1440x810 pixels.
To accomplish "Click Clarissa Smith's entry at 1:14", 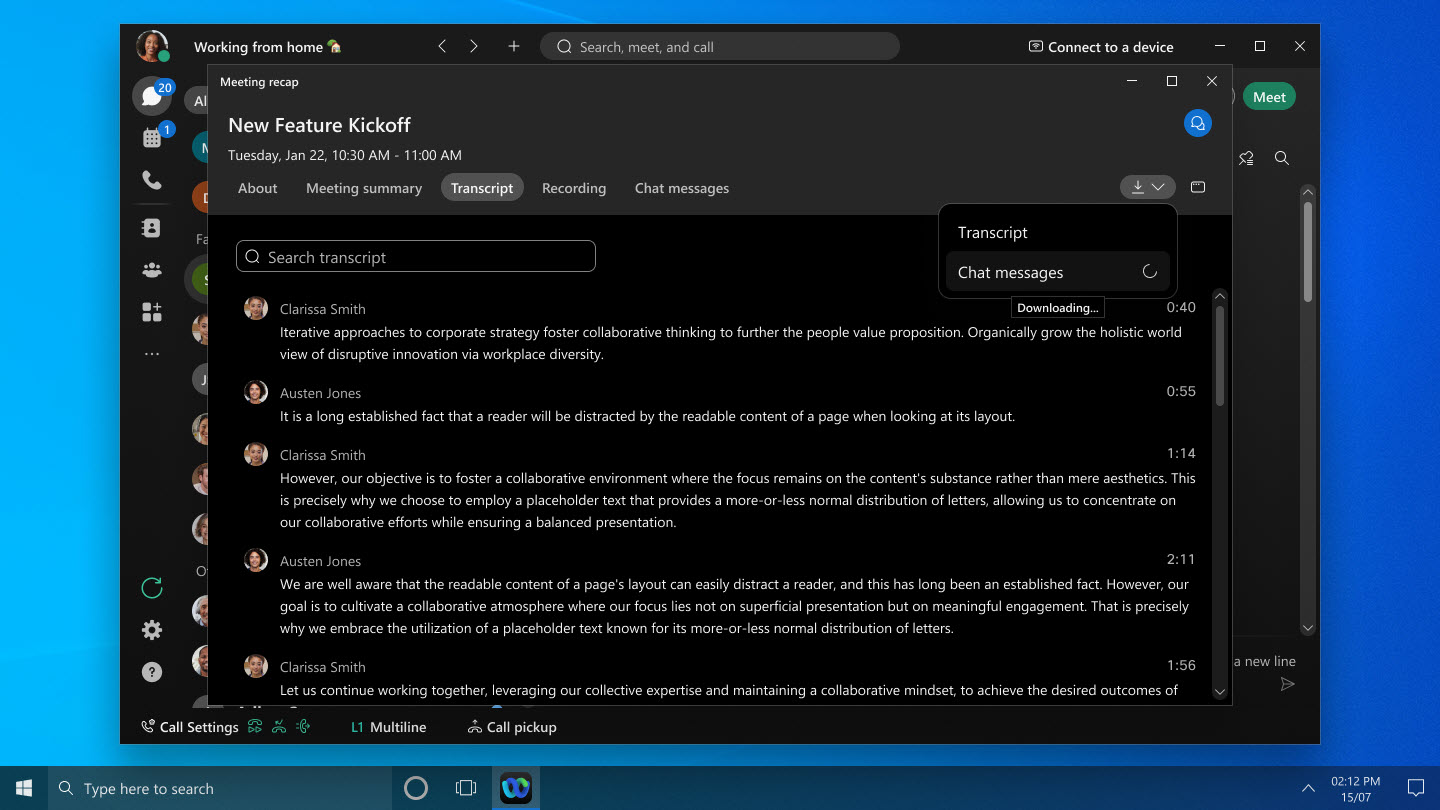I will click(720, 487).
